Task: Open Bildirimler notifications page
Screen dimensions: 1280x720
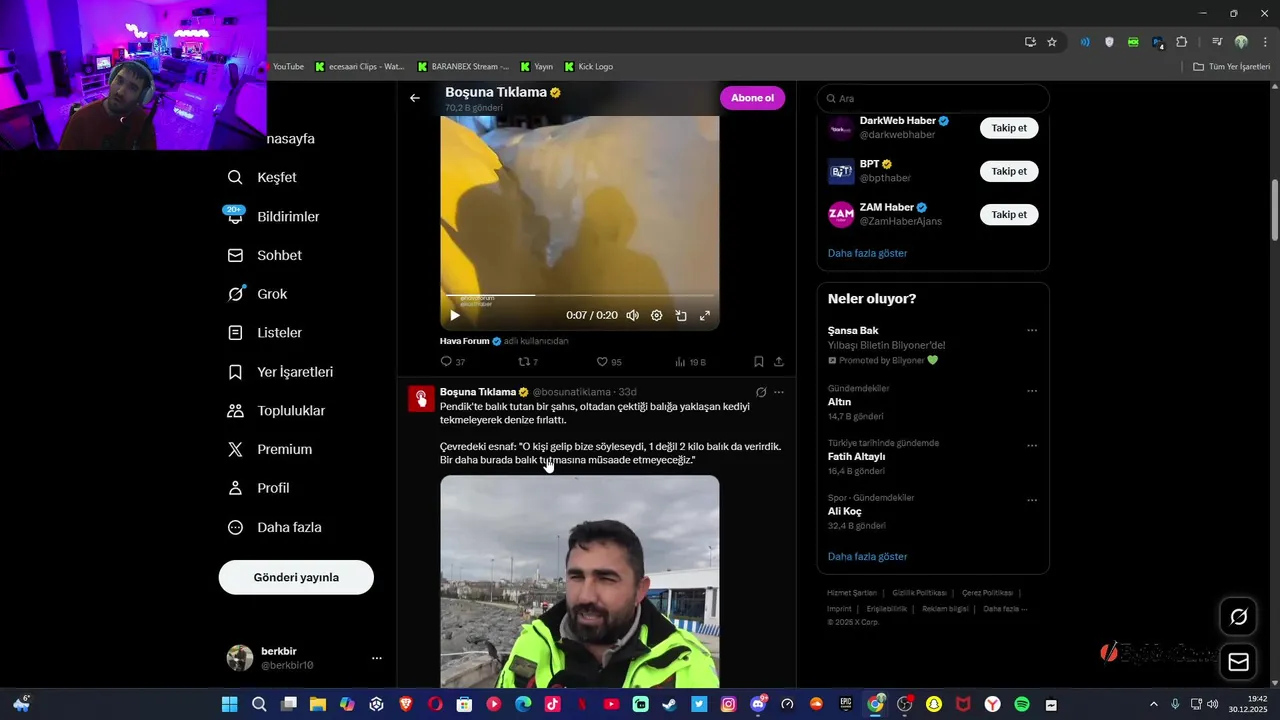Action: click(x=273, y=216)
